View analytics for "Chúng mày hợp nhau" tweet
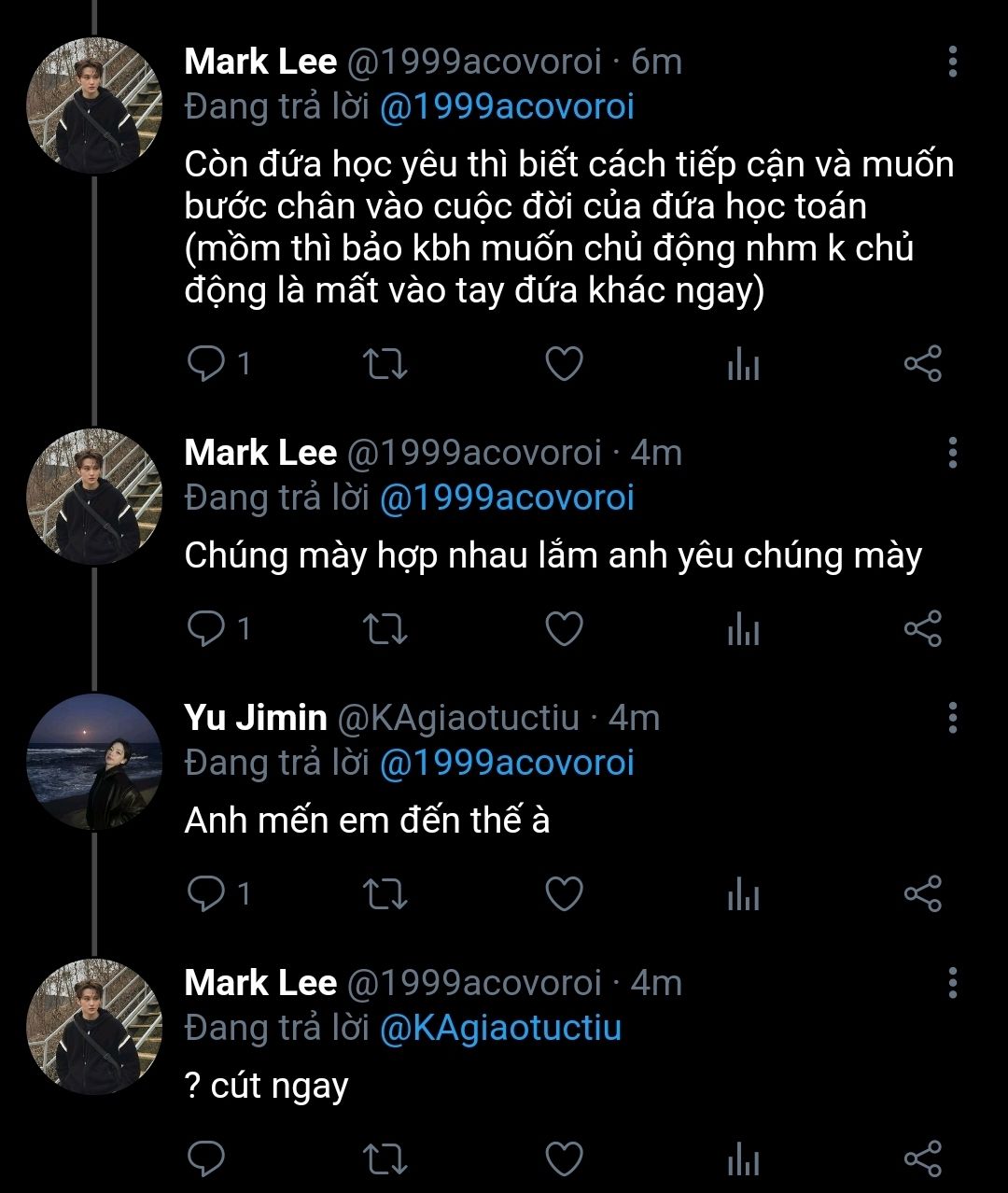Viewport: 1008px width, 1193px height. click(x=743, y=630)
